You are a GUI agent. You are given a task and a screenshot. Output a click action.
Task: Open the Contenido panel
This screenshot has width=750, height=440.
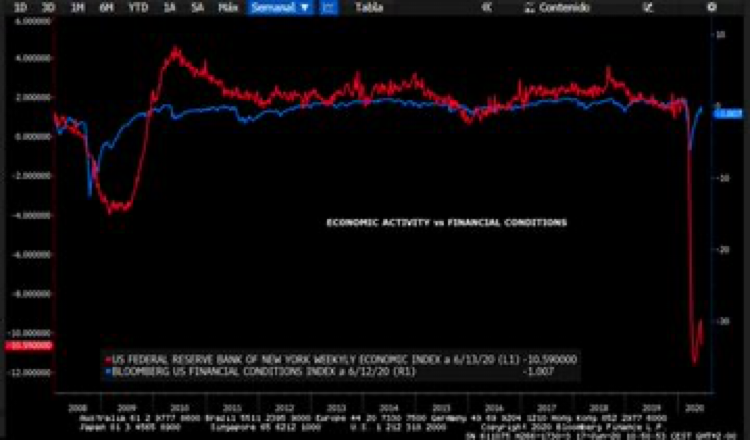click(560, 7)
